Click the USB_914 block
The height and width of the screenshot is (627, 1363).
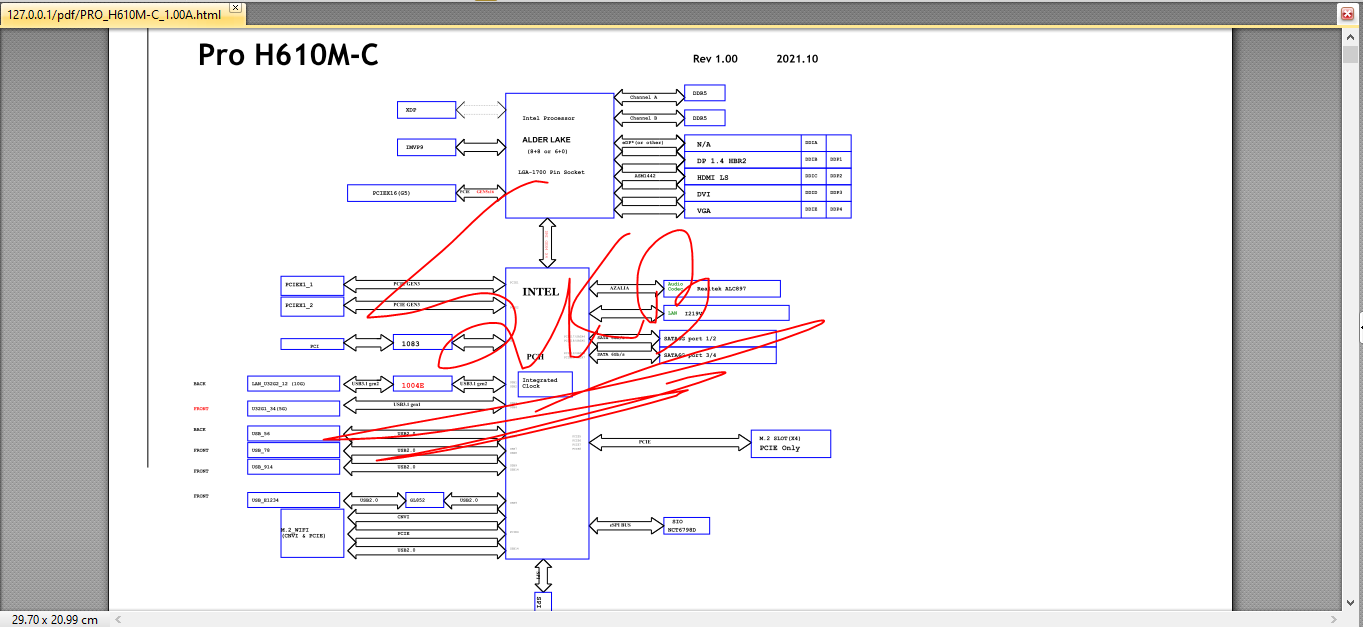pyautogui.click(x=294, y=467)
